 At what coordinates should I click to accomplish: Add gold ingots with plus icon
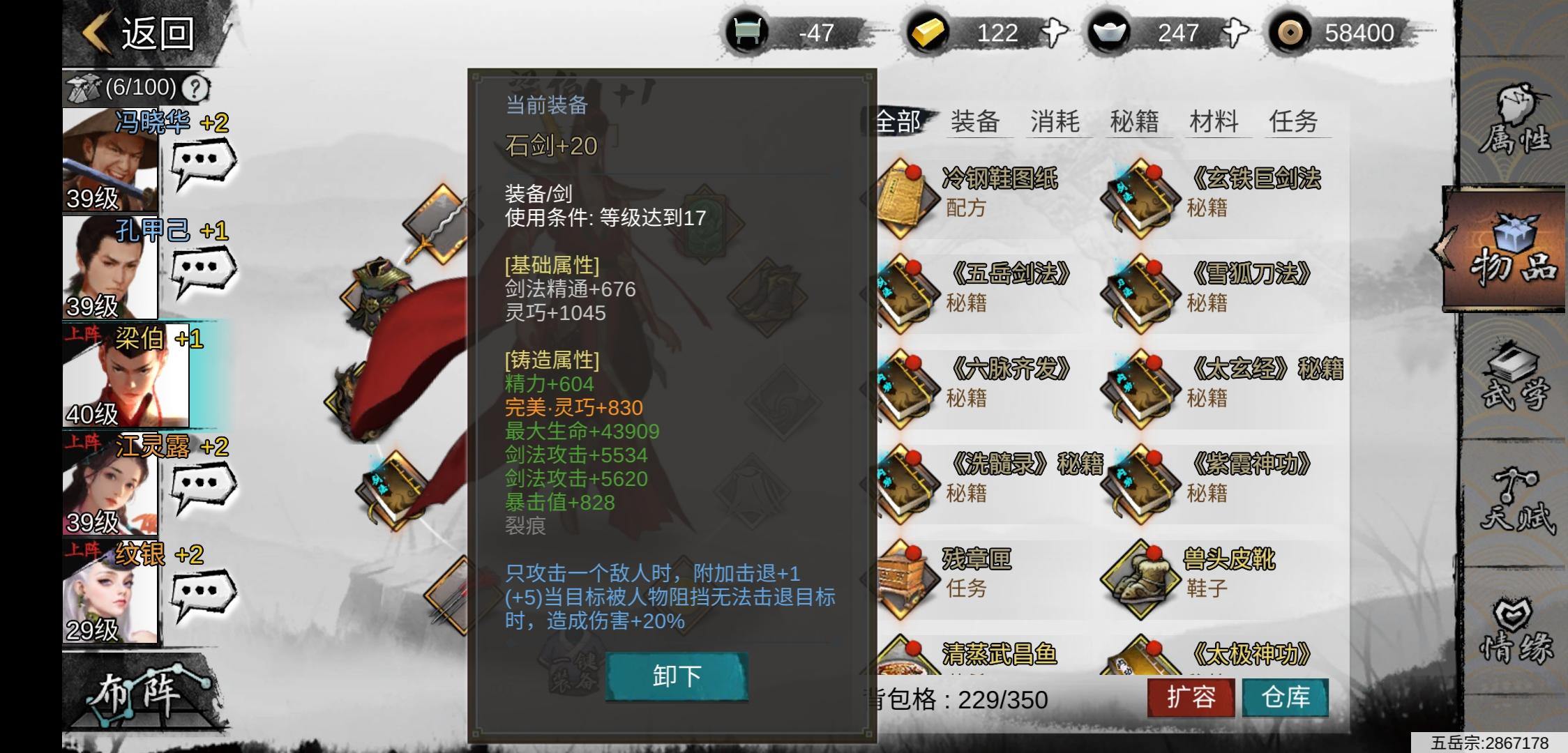1054,33
